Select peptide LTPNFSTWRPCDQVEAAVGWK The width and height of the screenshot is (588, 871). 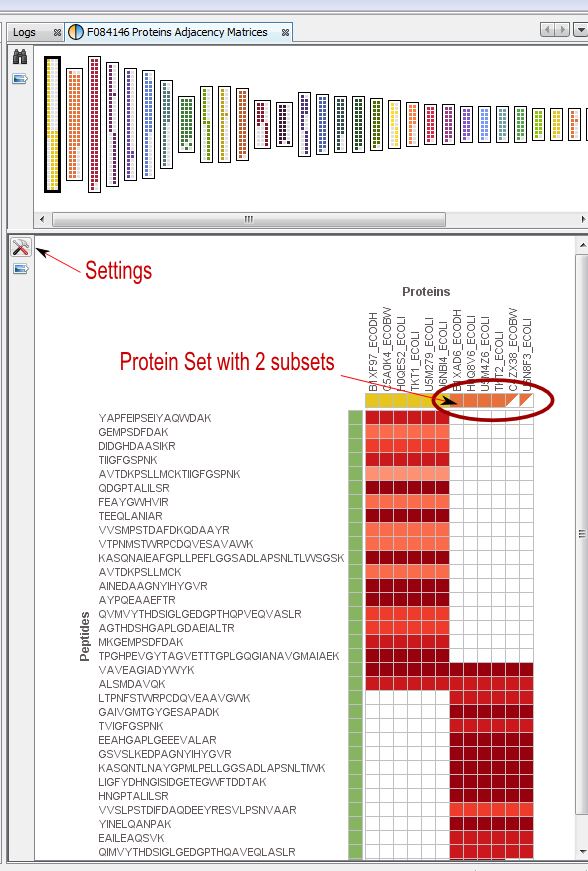click(x=174, y=698)
